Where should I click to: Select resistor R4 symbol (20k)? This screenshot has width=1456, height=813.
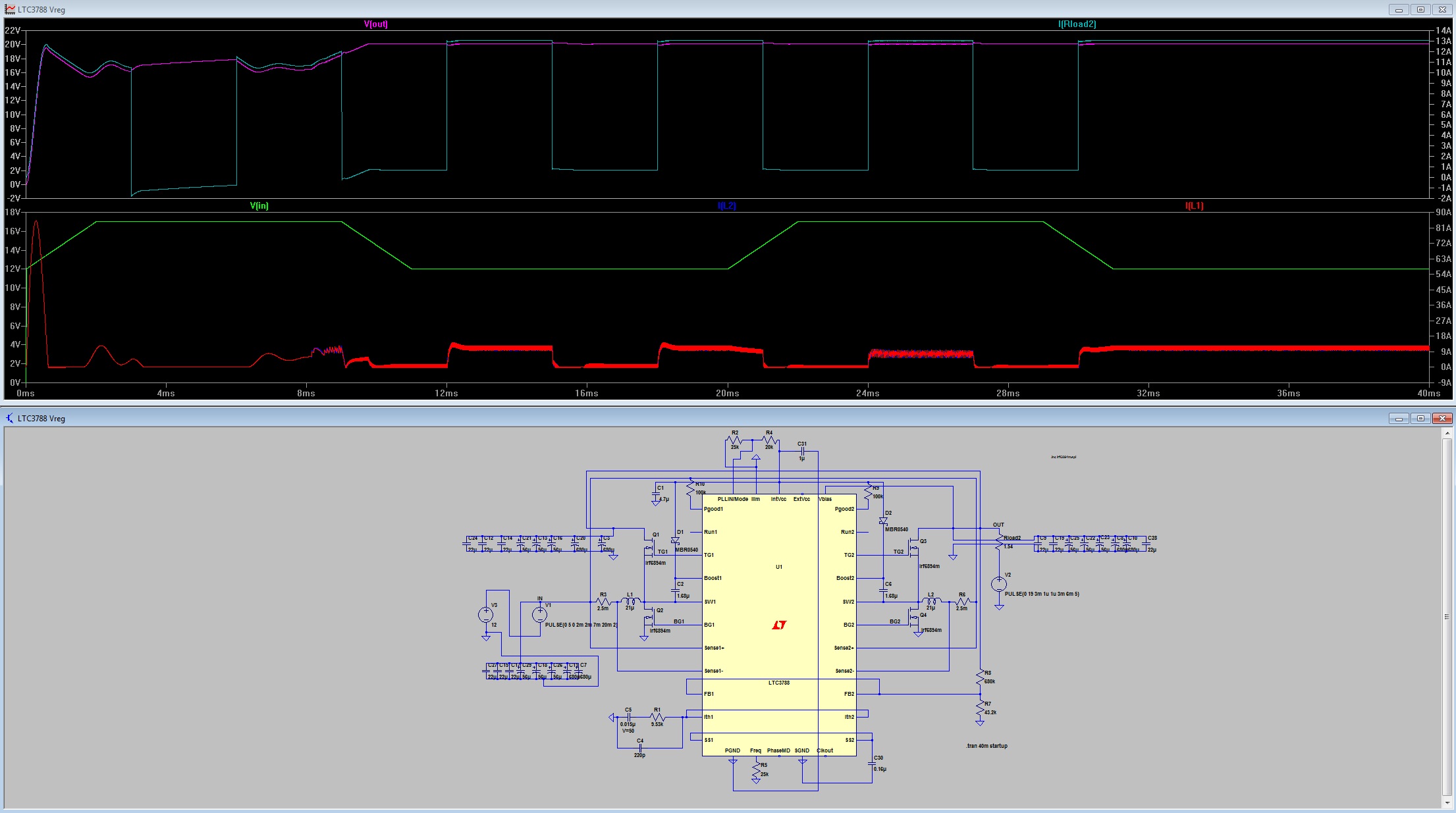click(769, 440)
